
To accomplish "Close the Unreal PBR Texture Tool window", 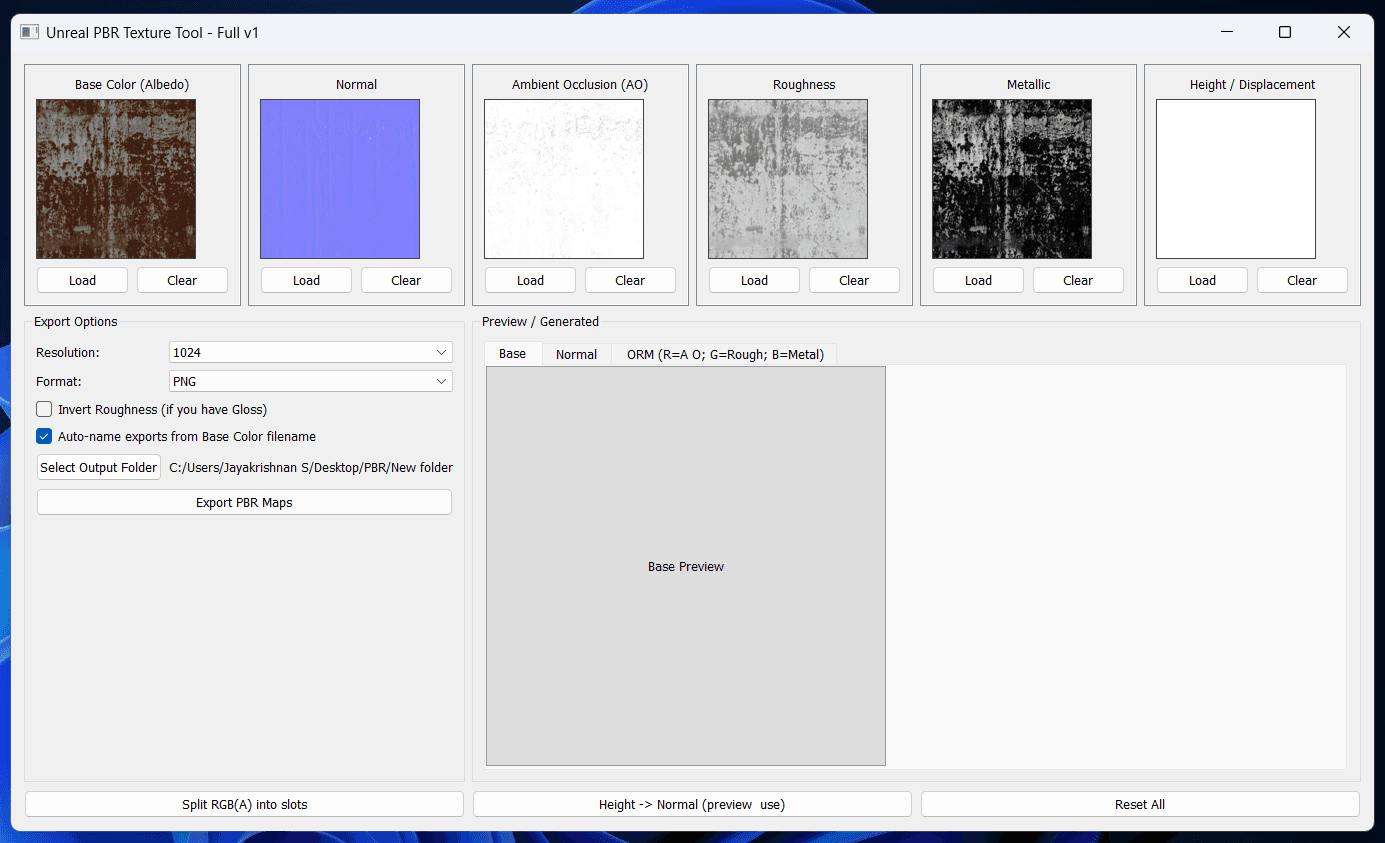I will click(1344, 32).
